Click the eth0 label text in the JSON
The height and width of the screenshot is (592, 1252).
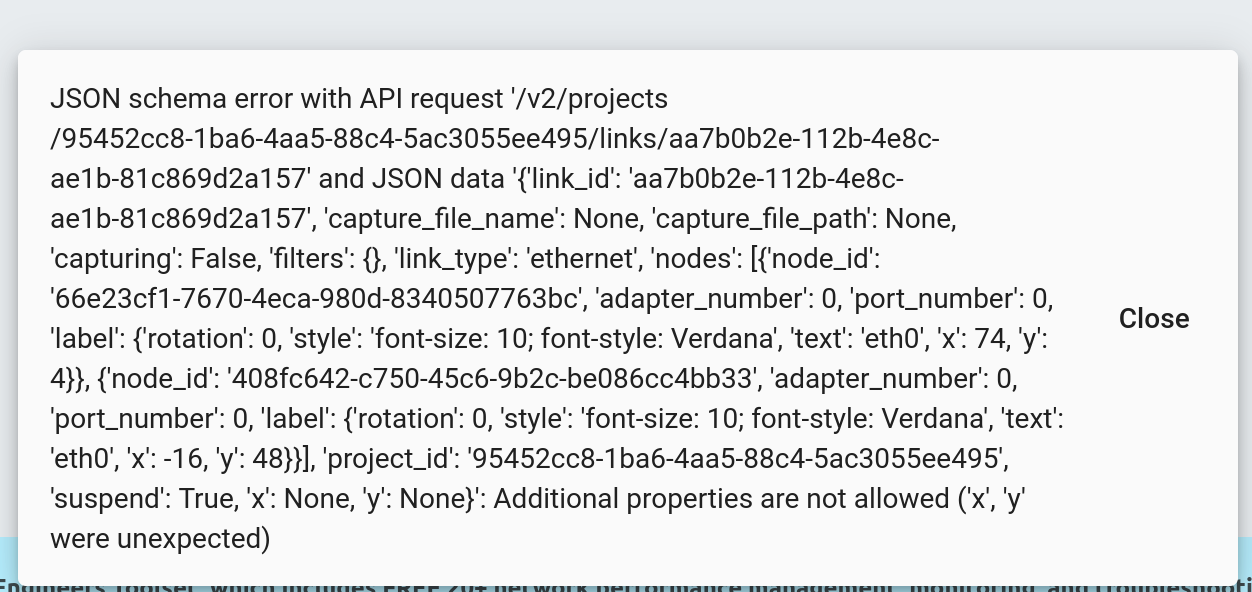tap(890, 338)
